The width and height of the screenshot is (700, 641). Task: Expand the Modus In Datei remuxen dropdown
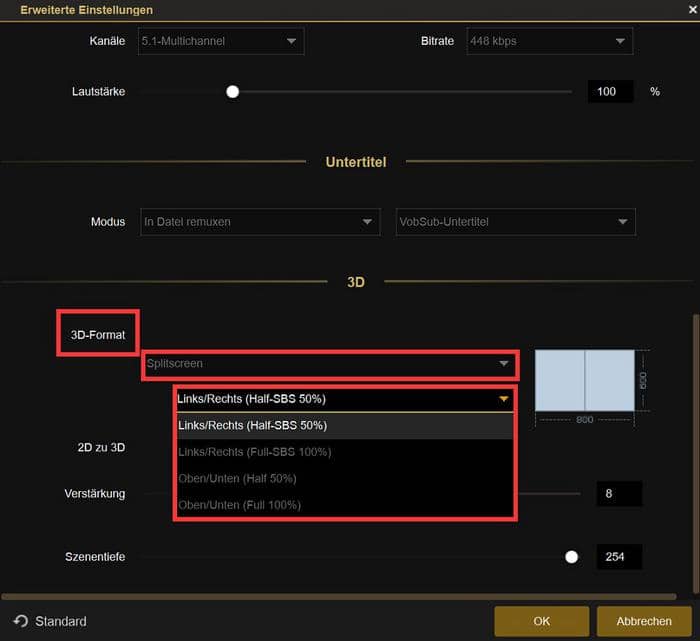(261, 222)
